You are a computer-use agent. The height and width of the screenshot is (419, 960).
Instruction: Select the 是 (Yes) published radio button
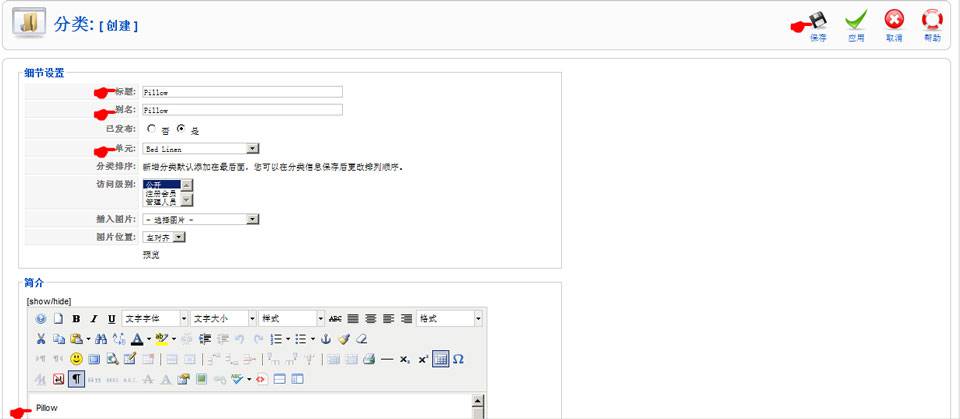coord(181,129)
